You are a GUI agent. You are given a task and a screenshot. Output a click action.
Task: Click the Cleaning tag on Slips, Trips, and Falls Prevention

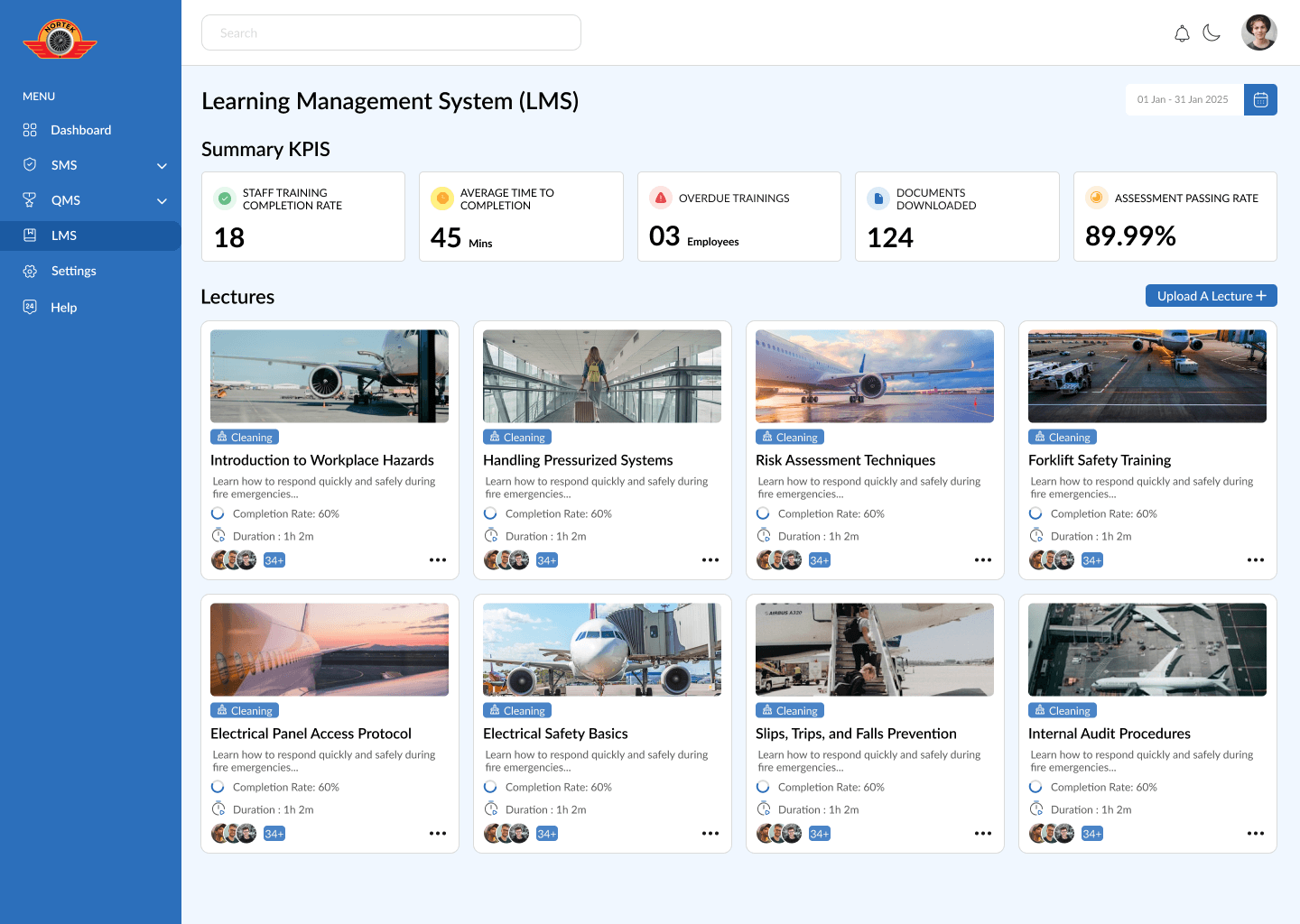coord(790,710)
